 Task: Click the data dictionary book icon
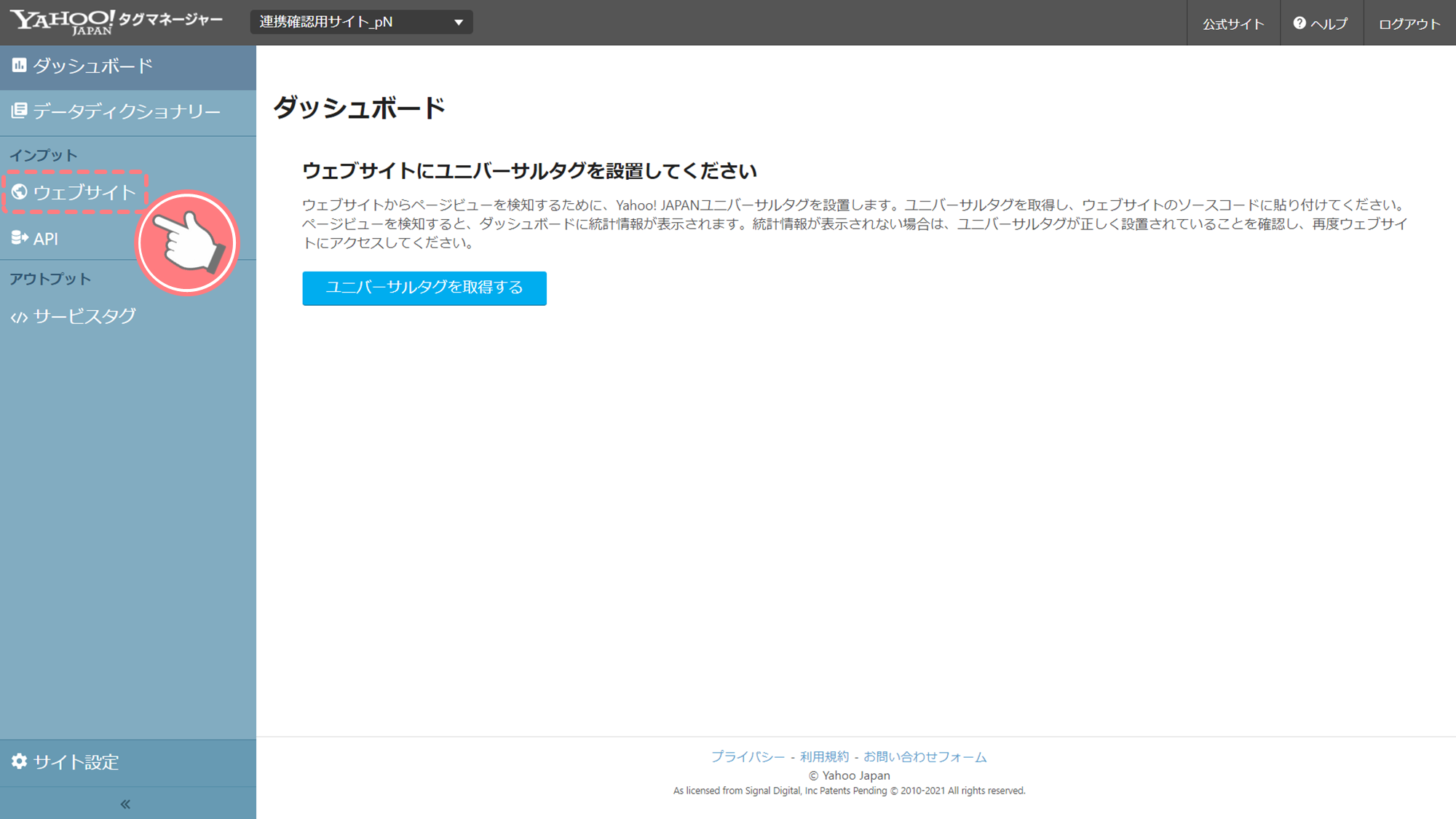point(19,111)
